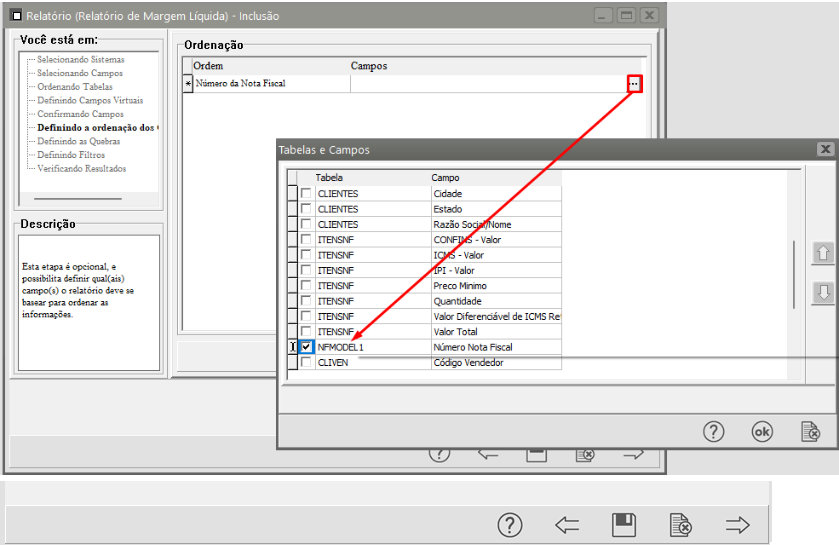Close the Tabelas e Campos dialog
The image size is (839, 545).
(x=824, y=150)
